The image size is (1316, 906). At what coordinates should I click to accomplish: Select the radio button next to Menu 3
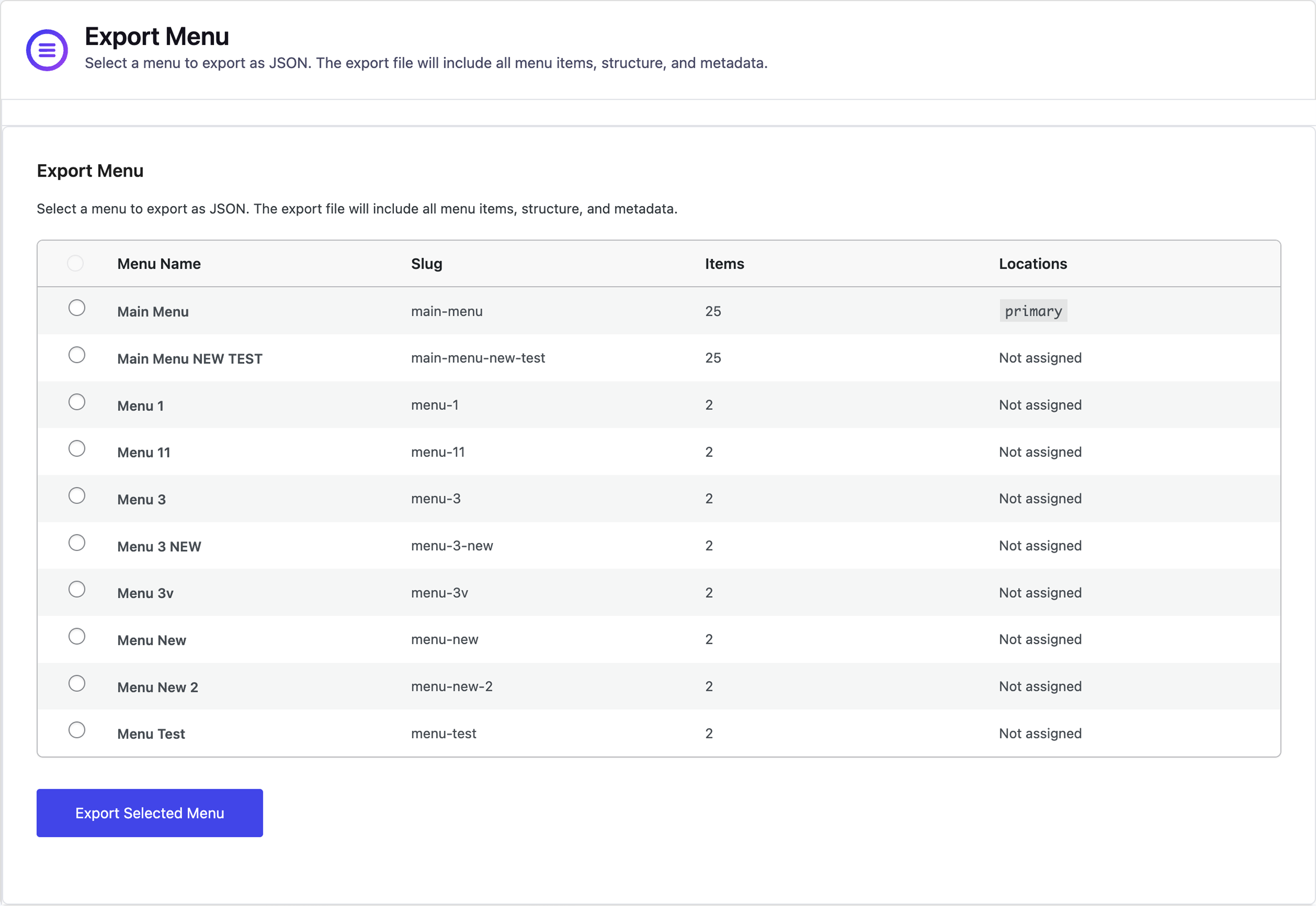[77, 495]
